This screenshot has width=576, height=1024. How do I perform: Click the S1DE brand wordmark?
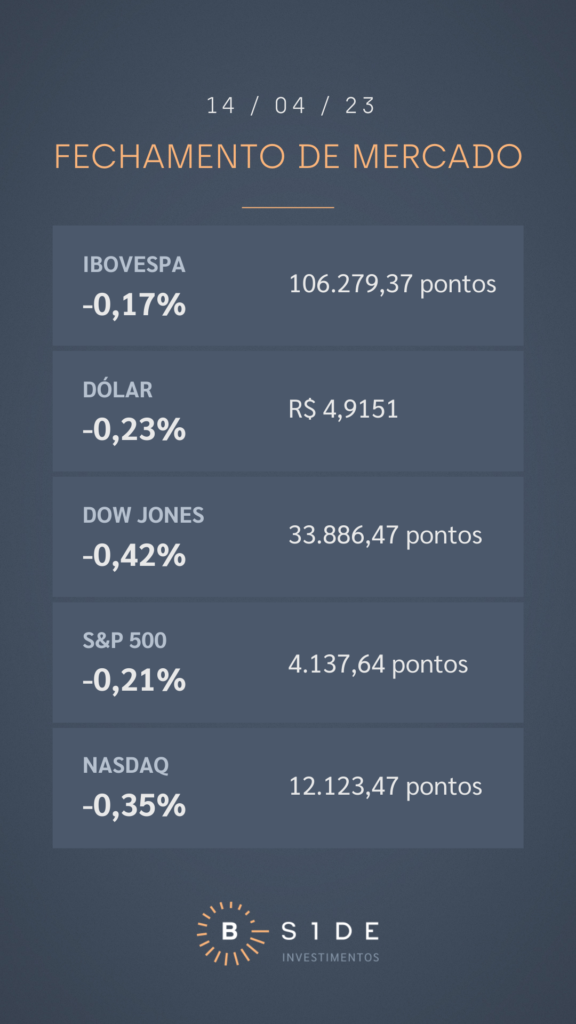coord(330,931)
